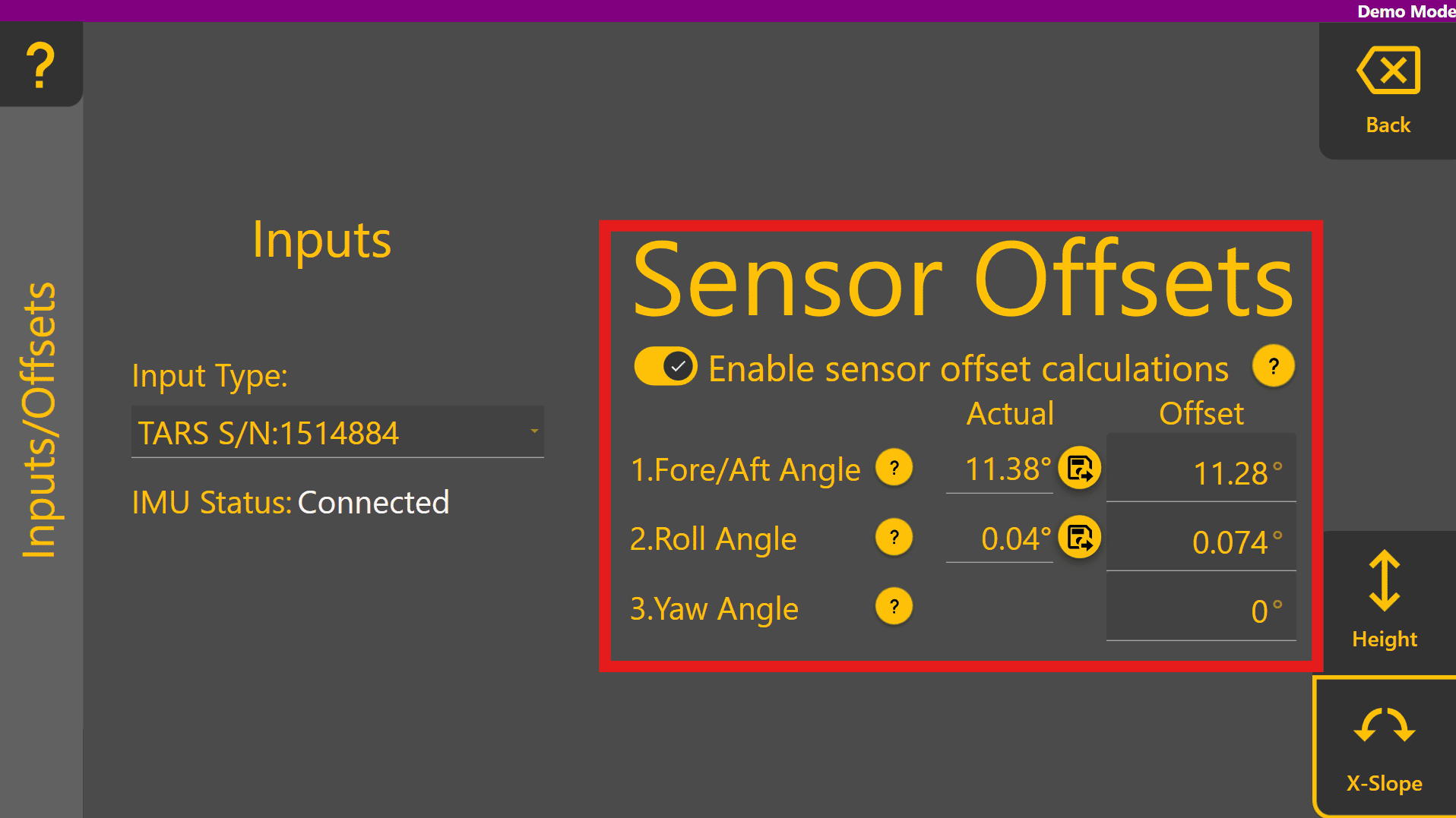Open help for sensor offset calculations
The image size is (1456, 818).
point(1273,367)
